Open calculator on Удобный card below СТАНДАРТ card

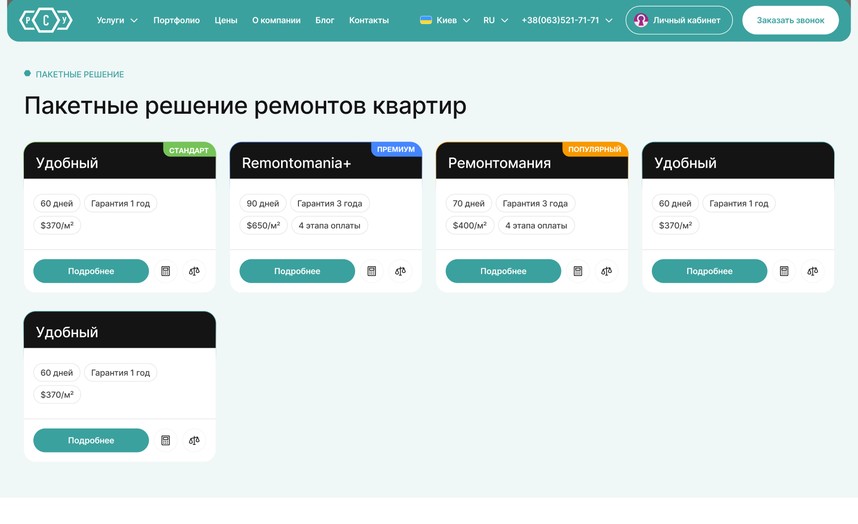pos(165,440)
